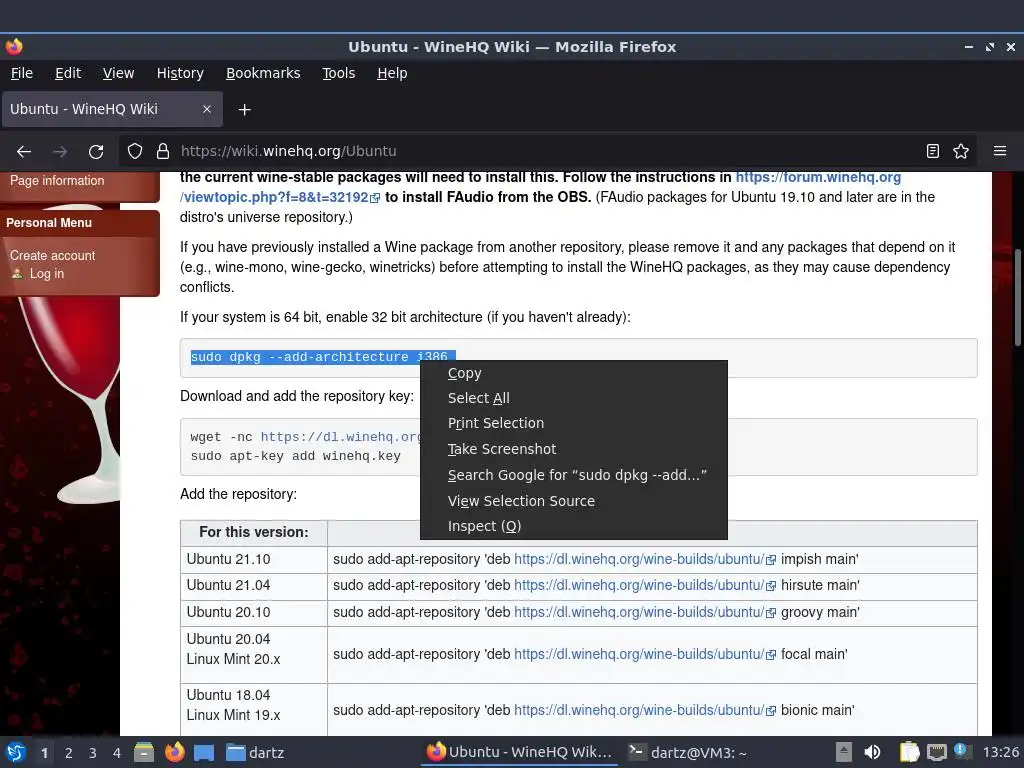Click the Log in link

click(x=46, y=274)
